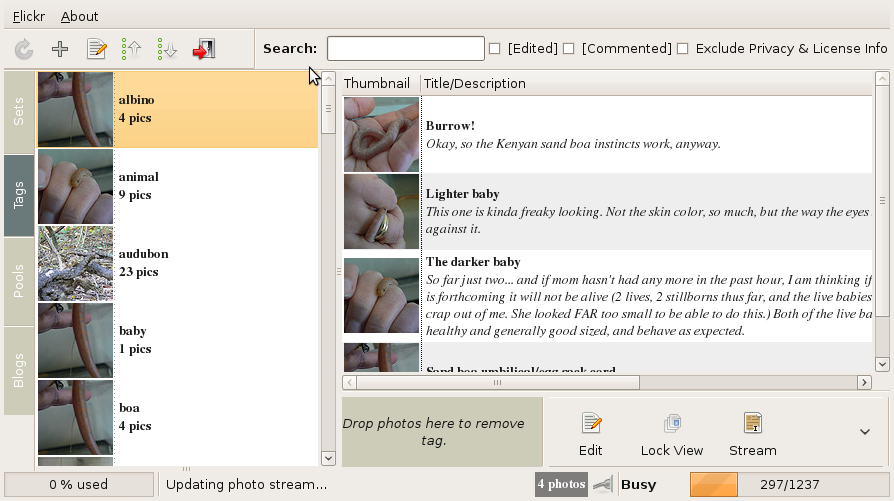Select the animal tag row

pyautogui.click(x=178, y=186)
